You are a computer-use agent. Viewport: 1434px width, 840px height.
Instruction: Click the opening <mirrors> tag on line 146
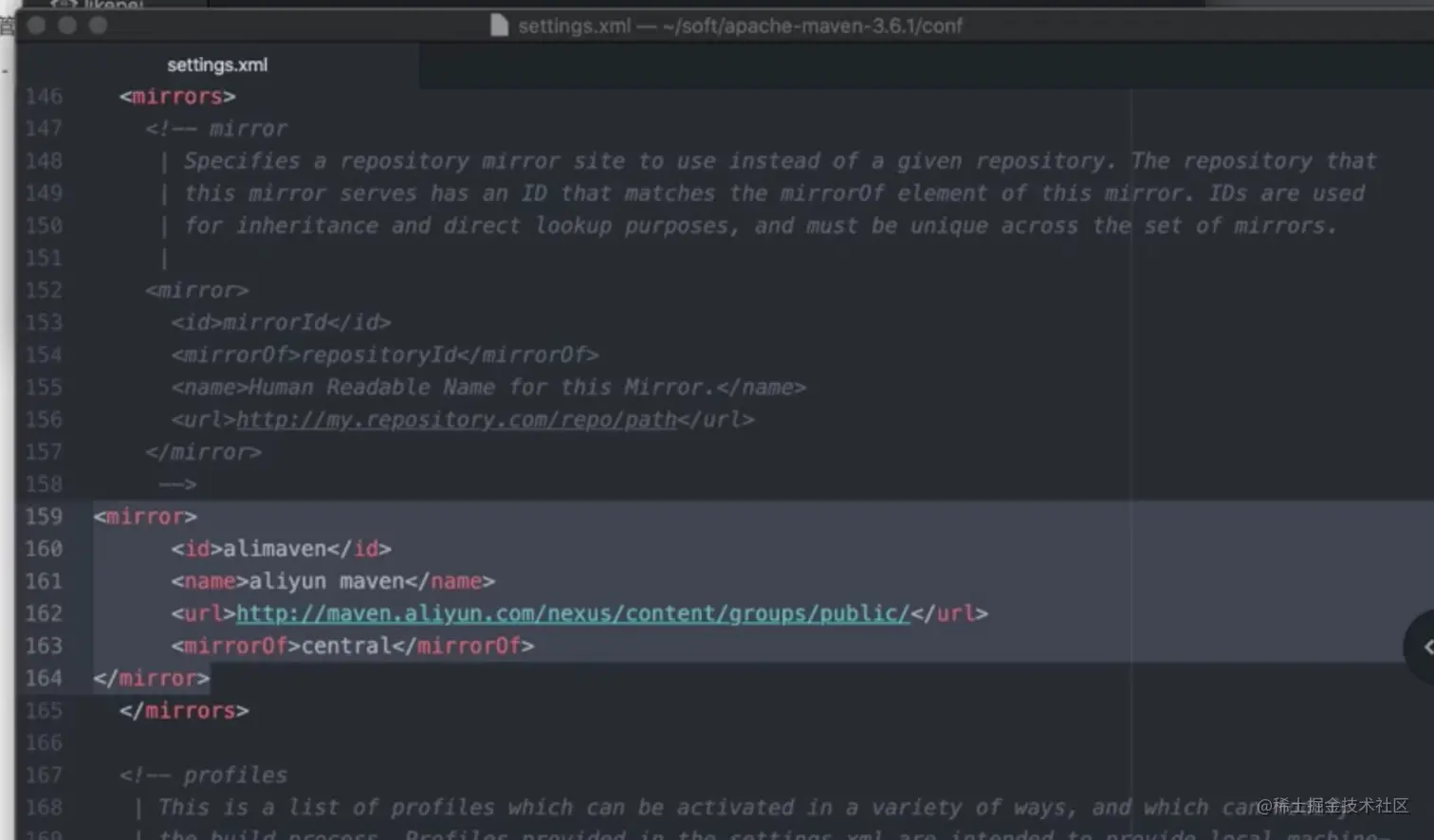click(x=177, y=97)
